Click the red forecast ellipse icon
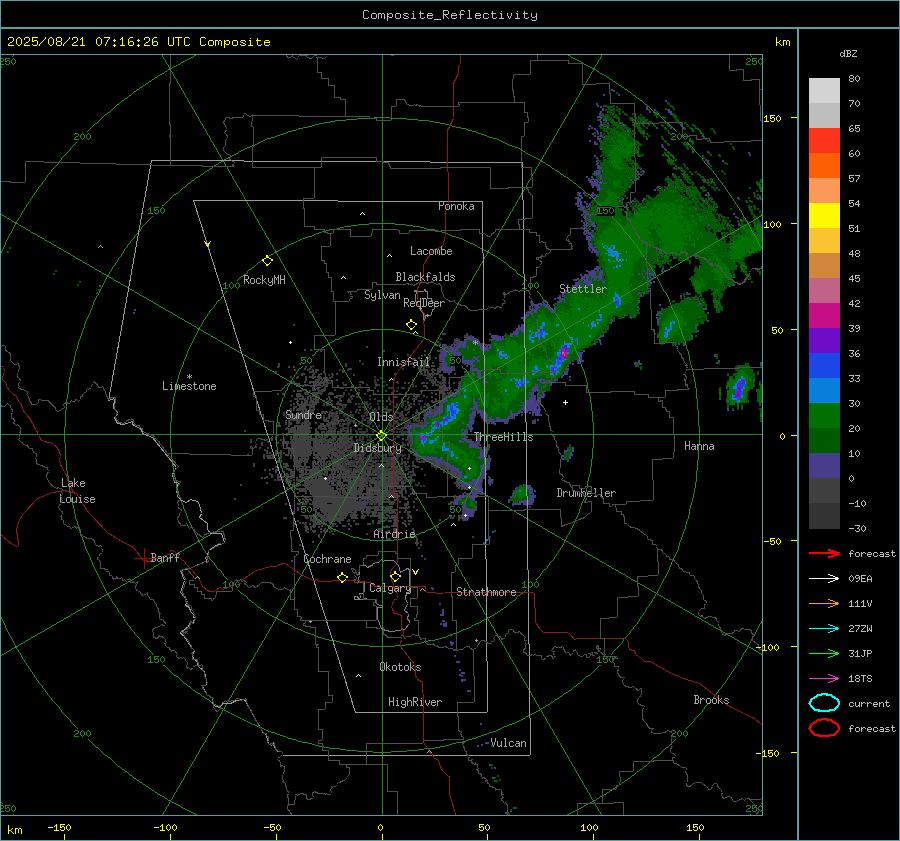This screenshot has width=900, height=841. click(x=824, y=728)
